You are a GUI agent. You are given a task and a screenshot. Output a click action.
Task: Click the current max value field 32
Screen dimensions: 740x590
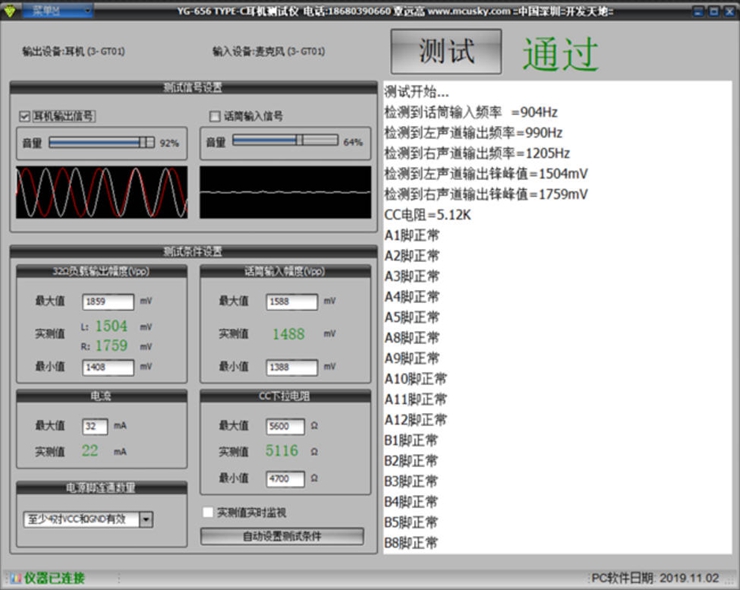pos(95,426)
